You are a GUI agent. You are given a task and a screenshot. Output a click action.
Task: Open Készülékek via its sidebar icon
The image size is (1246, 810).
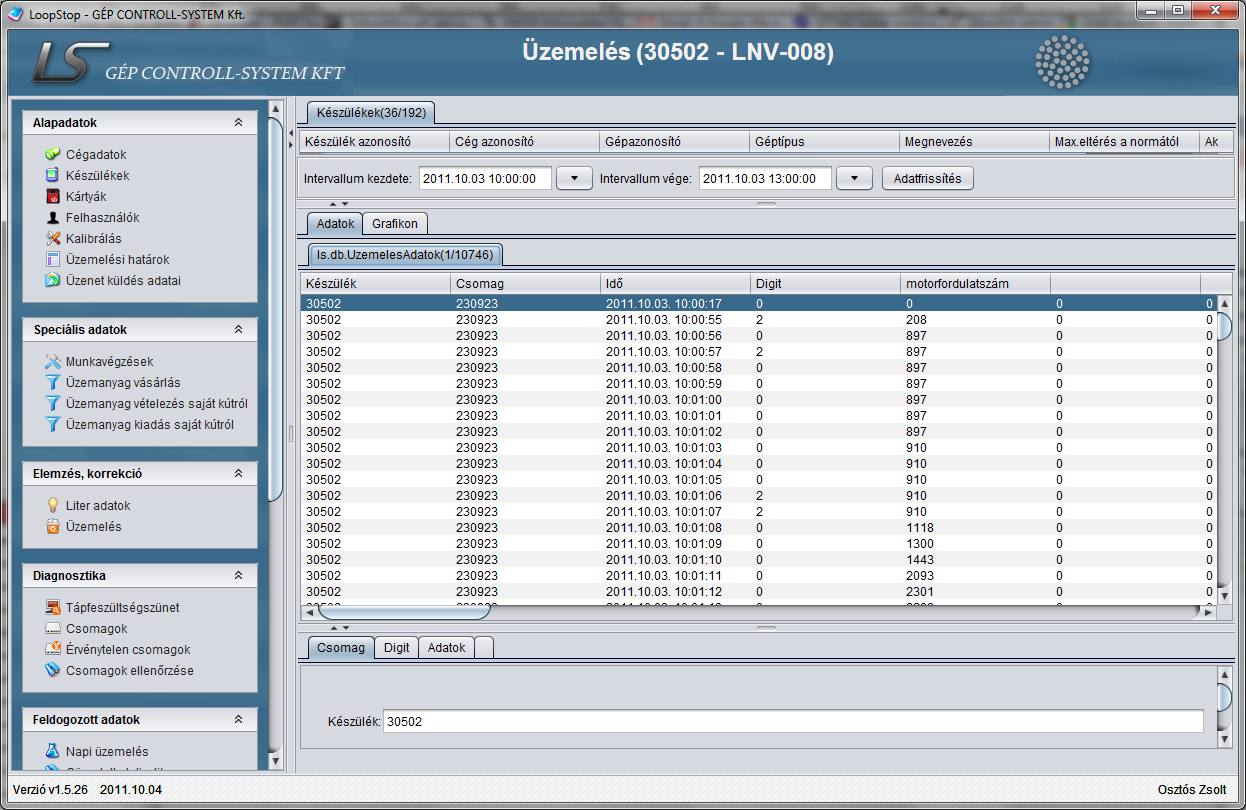(53, 176)
